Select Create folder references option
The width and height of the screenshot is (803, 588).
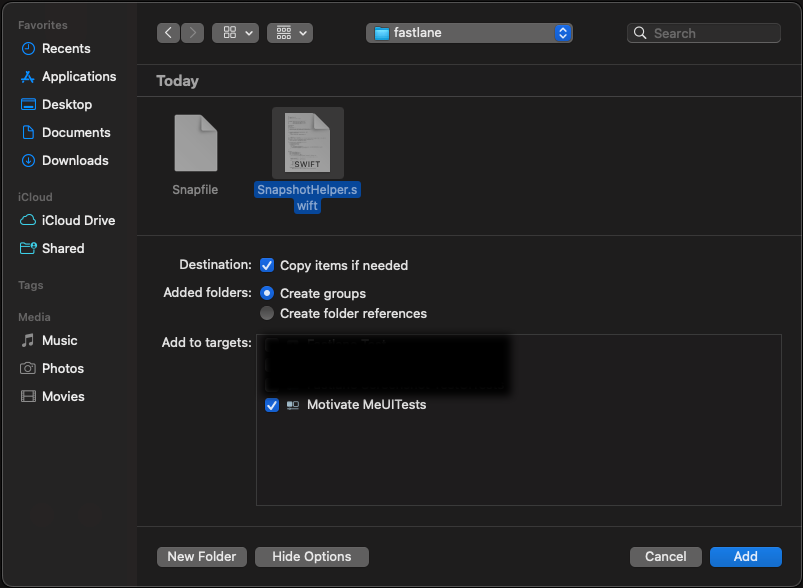[x=267, y=313]
